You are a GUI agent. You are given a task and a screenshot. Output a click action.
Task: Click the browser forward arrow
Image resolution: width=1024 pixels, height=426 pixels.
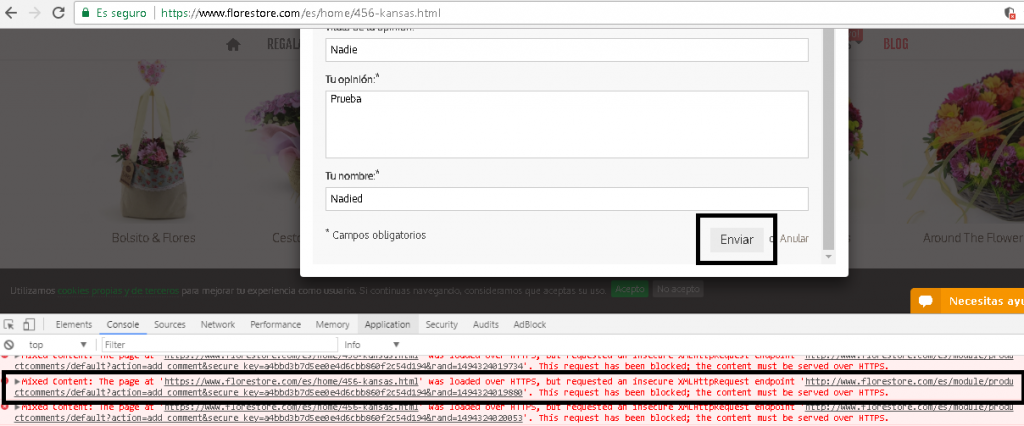coord(35,12)
